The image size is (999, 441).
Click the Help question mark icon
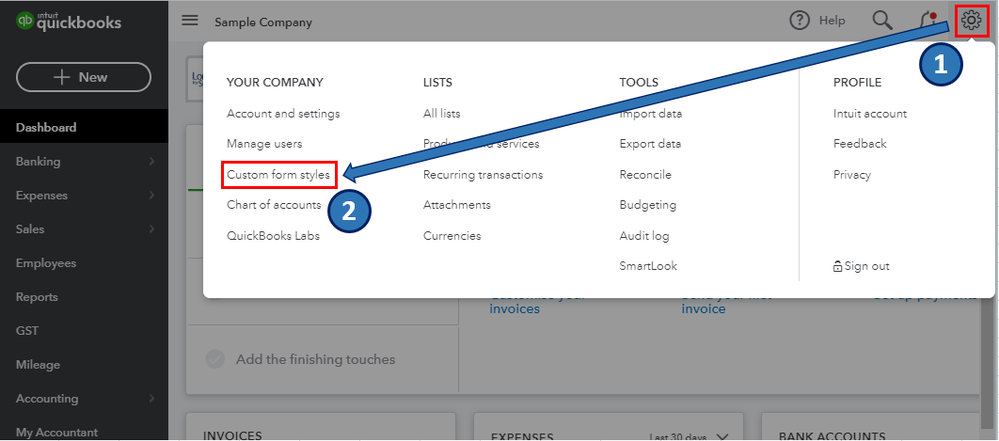[799, 20]
